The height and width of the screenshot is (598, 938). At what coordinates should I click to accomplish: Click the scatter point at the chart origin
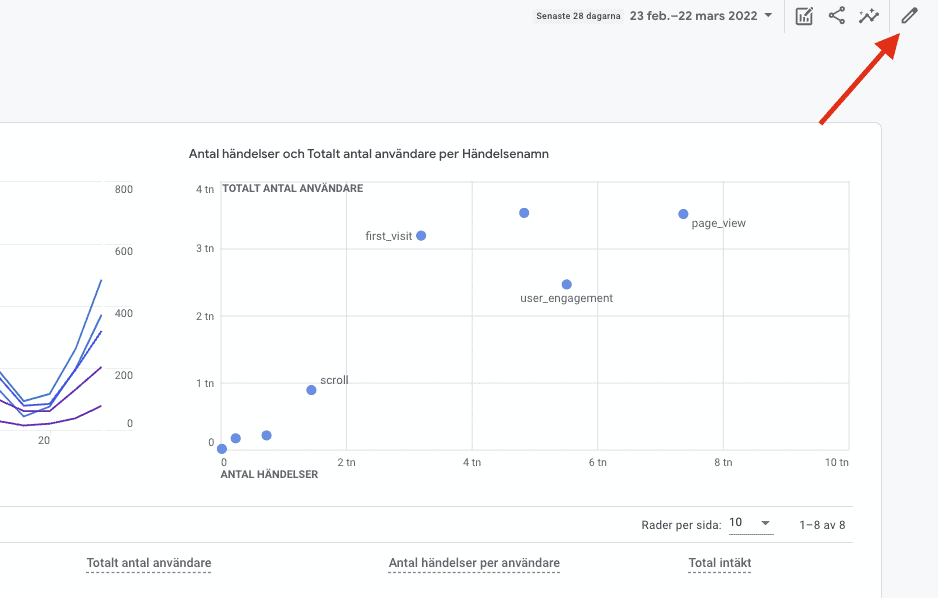tap(222, 449)
